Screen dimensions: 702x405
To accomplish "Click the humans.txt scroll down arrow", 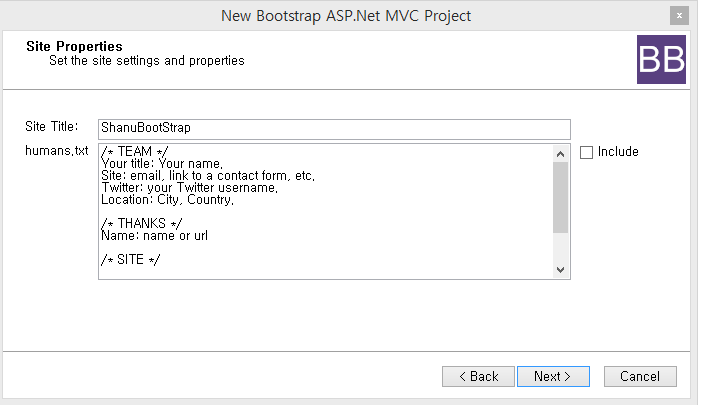I will pos(560,270).
